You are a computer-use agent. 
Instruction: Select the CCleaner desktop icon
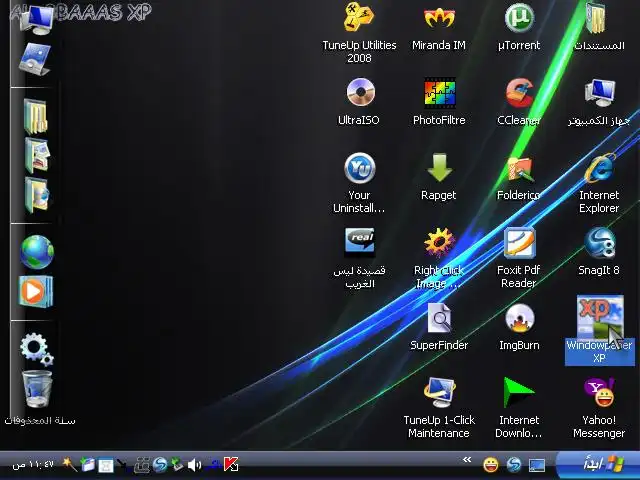[519, 102]
